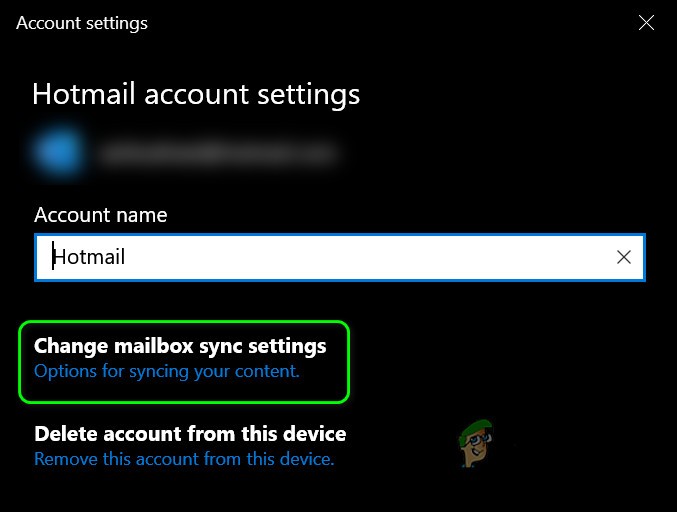Click the blurred email address text

click(x=217, y=153)
